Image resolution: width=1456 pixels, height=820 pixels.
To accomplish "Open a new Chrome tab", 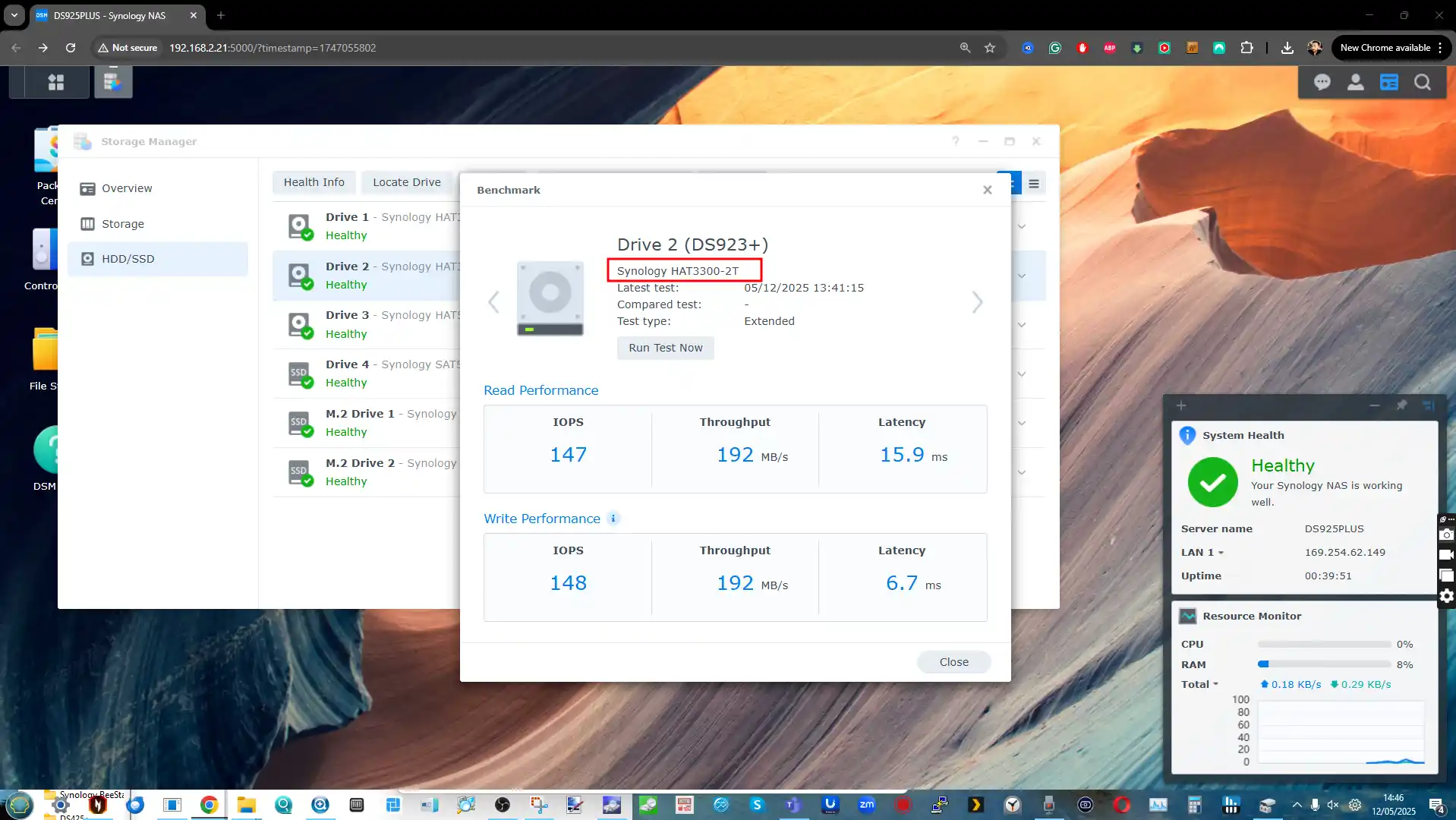I will 220,15.
